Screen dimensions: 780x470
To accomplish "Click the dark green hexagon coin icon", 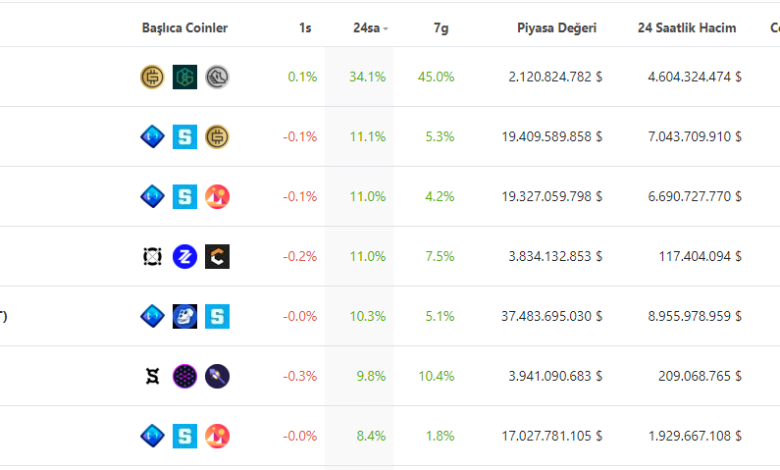I will 185,77.
